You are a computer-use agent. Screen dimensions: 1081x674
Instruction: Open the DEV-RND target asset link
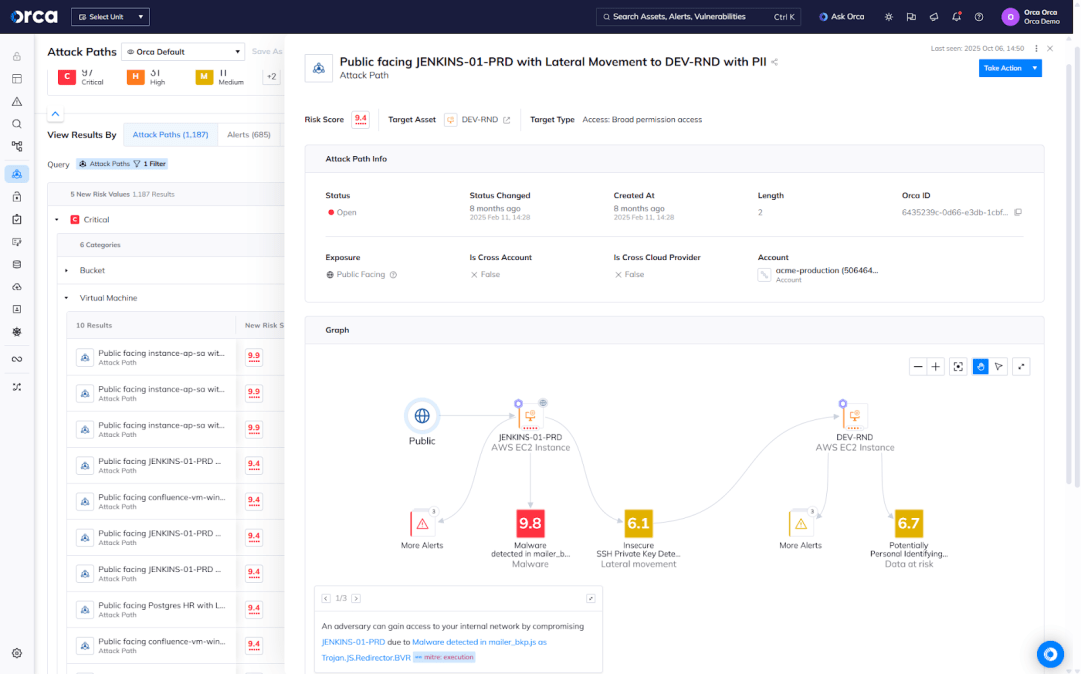[x=479, y=118]
